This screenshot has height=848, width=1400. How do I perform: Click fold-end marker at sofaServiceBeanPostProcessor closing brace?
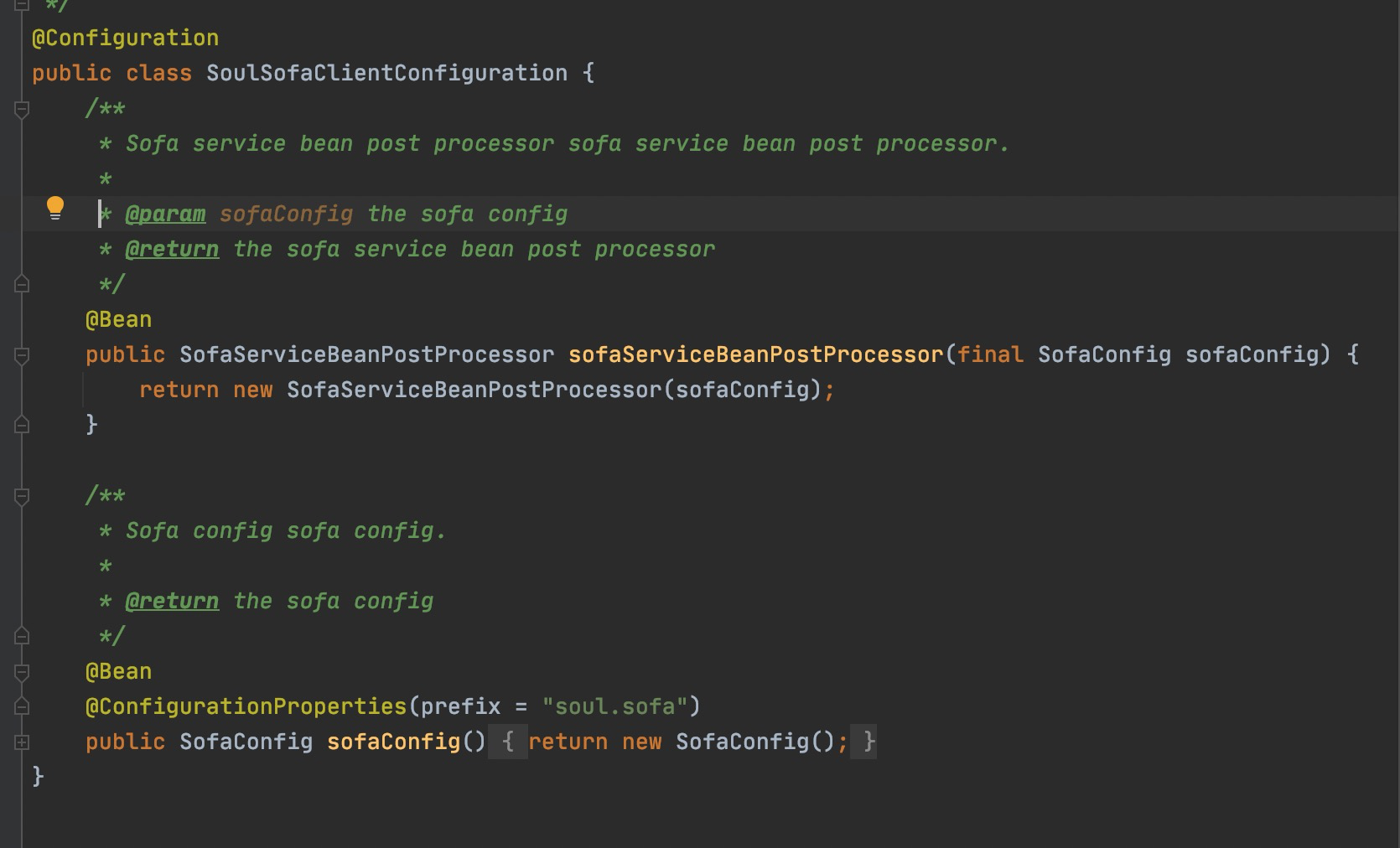(x=22, y=425)
